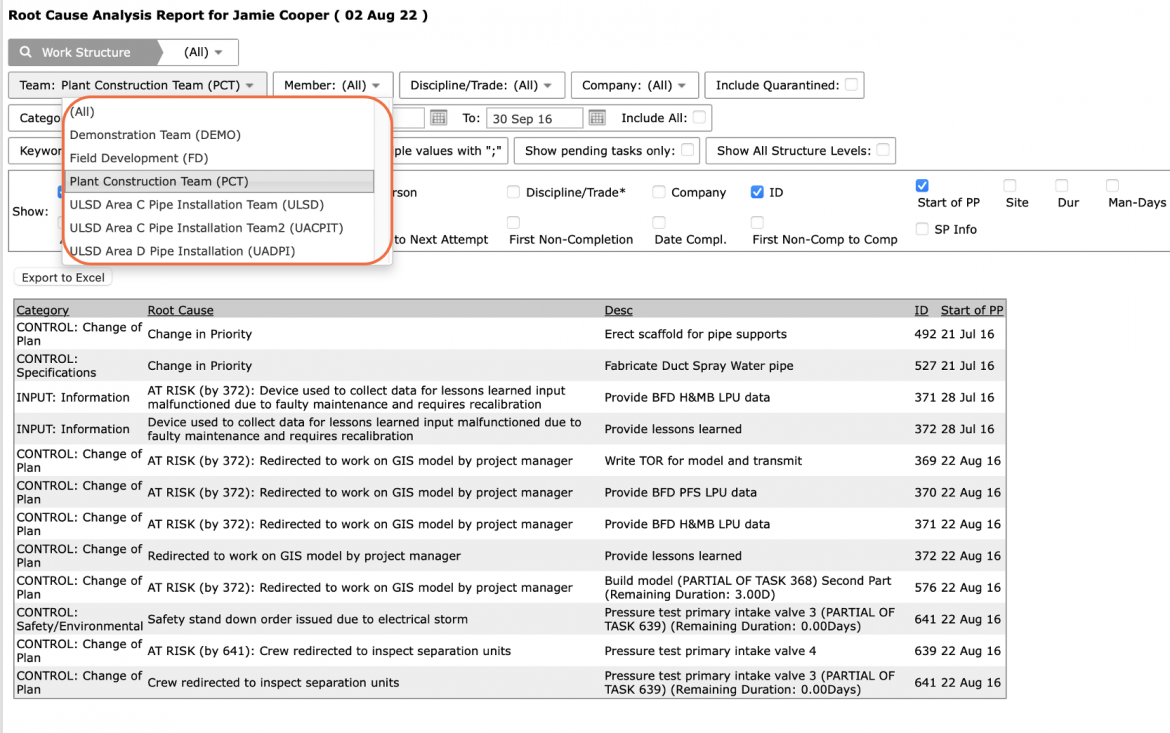Sort table by Root Cause header

pos(180,310)
